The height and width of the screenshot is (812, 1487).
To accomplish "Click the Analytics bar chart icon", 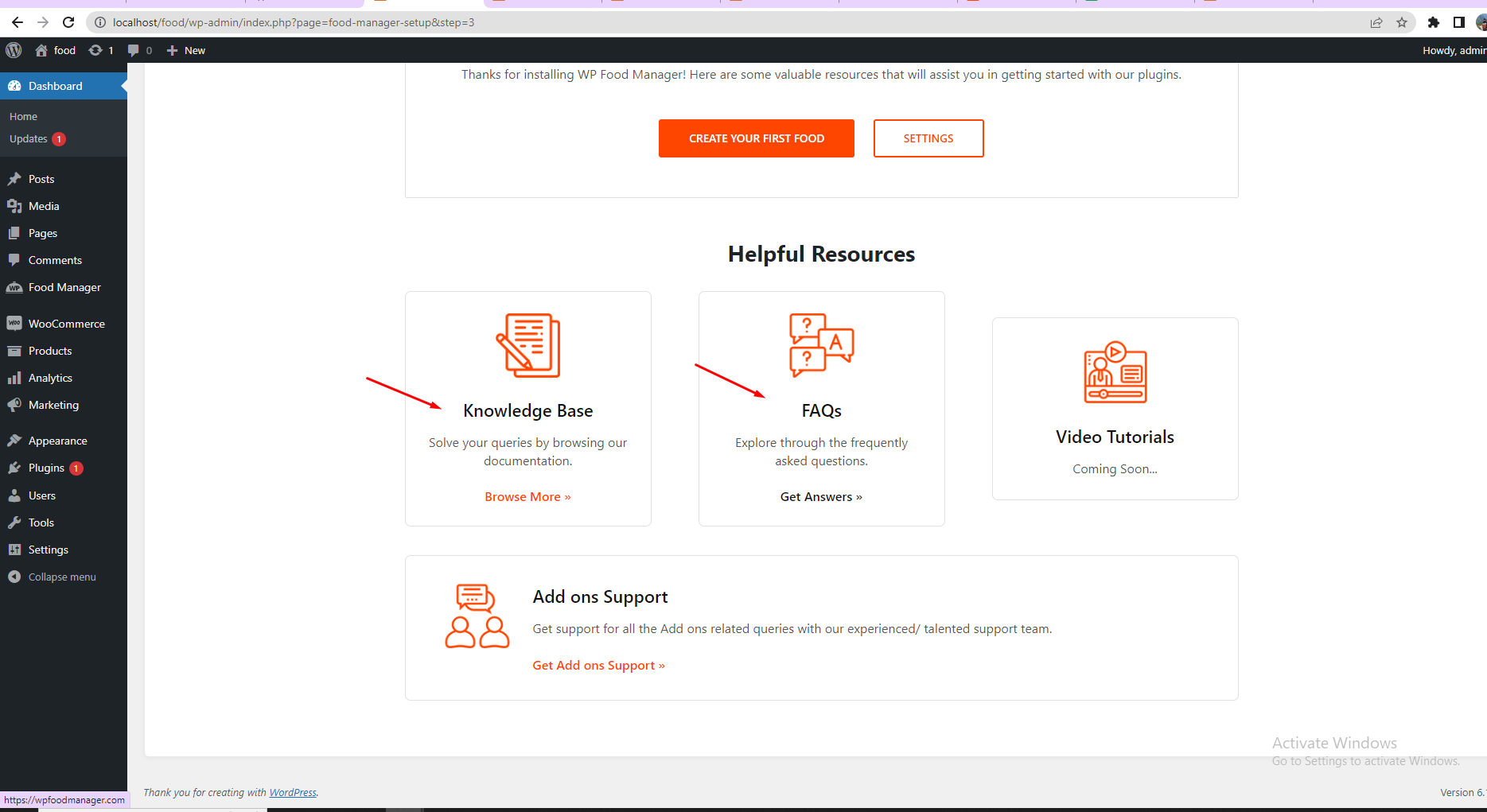I will pyautogui.click(x=14, y=378).
